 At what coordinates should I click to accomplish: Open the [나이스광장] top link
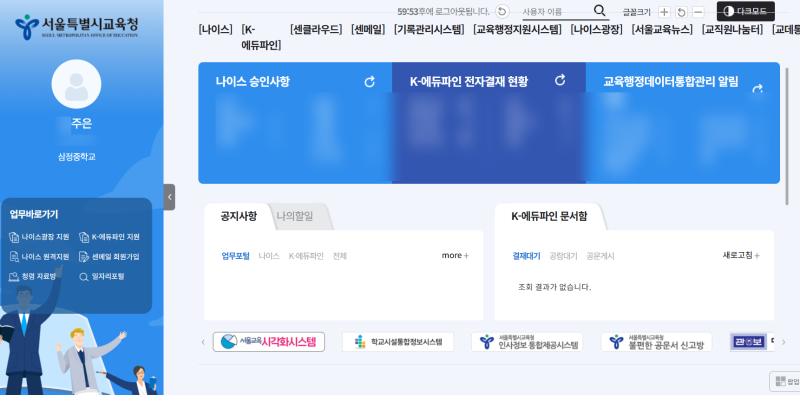click(596, 30)
